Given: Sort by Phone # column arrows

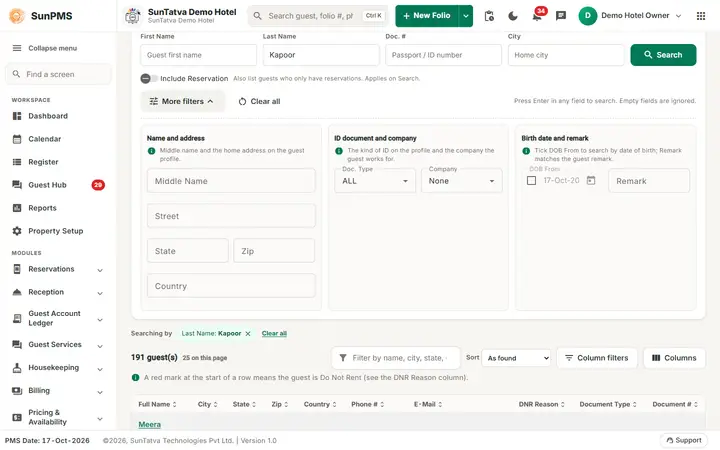Looking at the screenshot, I should click(382, 405).
